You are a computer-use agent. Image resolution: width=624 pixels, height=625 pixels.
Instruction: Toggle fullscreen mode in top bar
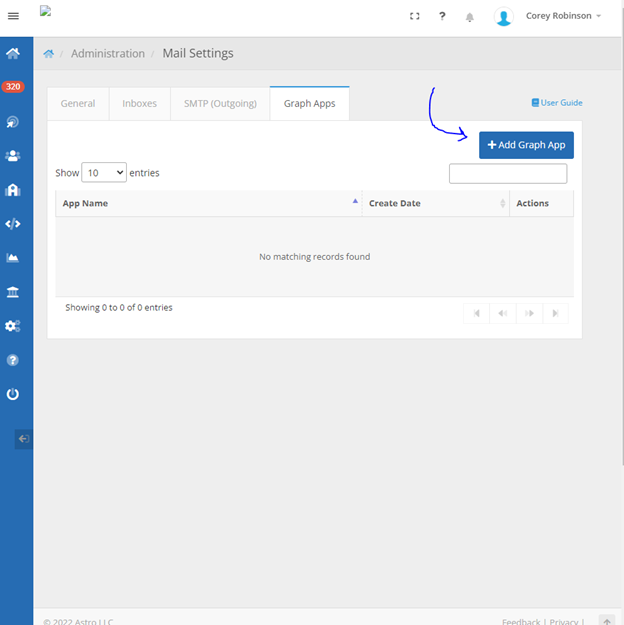pos(415,17)
